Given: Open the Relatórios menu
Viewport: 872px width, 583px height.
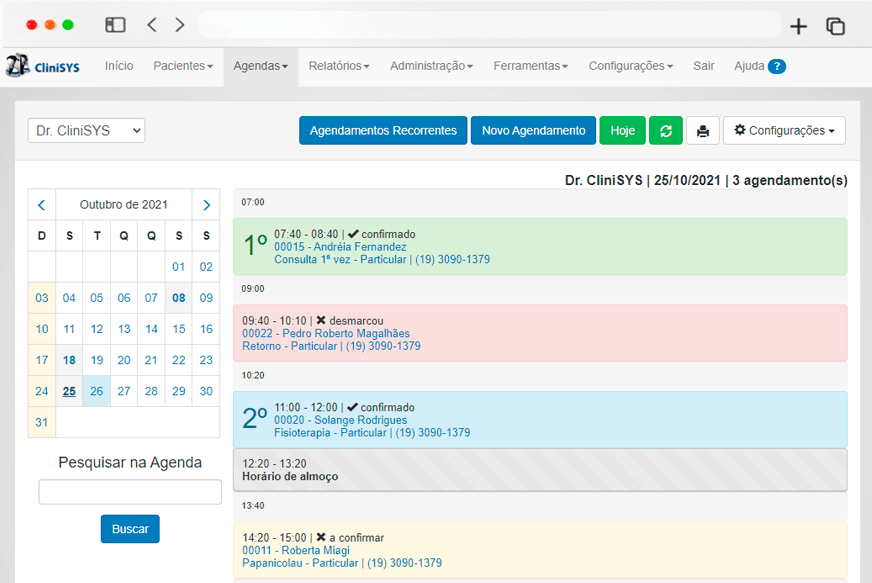Looking at the screenshot, I should tap(339, 66).
